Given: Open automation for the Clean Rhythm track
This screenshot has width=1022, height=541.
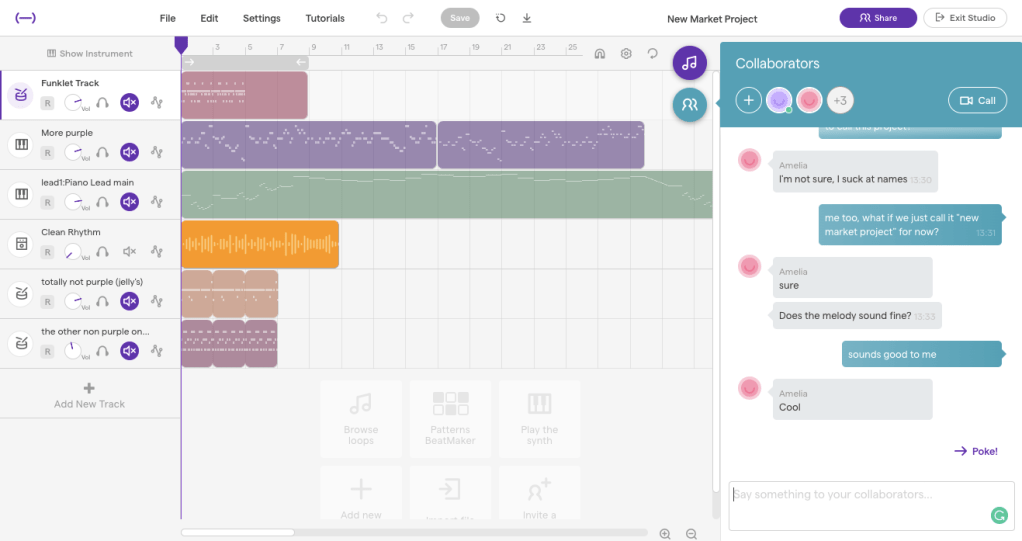Looking at the screenshot, I should pyautogui.click(x=156, y=252).
